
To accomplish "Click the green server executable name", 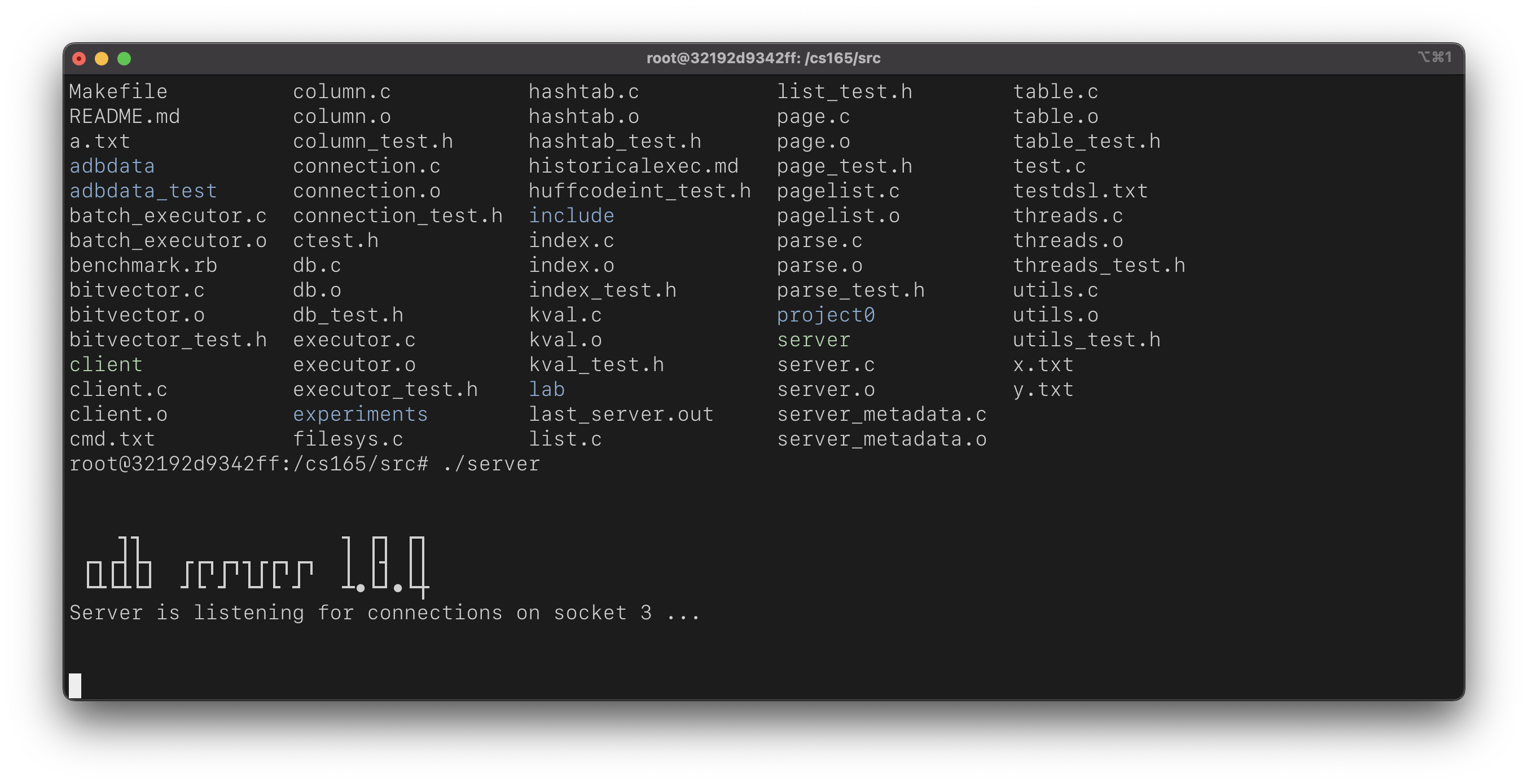I will click(813, 340).
